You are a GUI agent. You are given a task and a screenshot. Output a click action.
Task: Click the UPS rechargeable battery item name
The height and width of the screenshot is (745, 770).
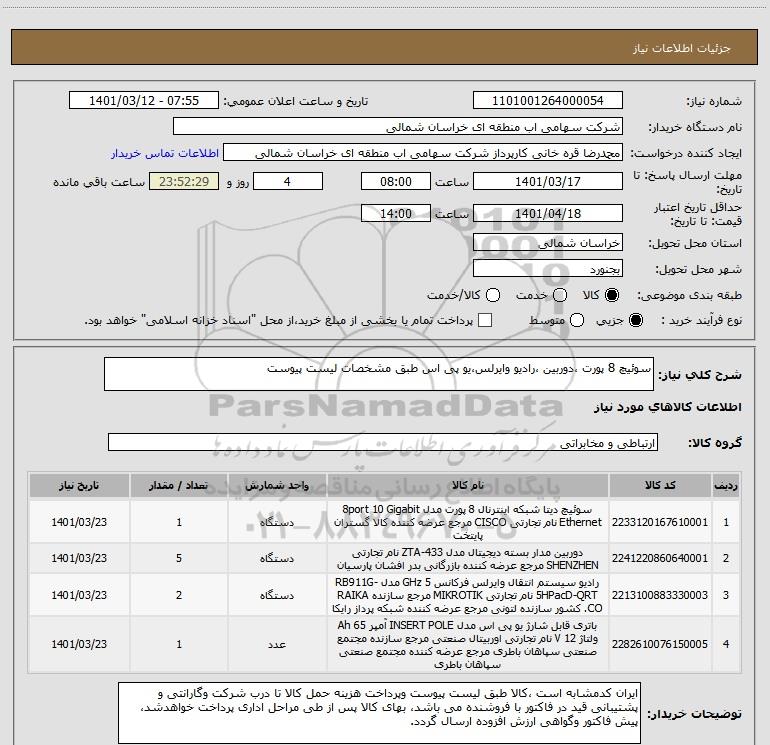click(468, 644)
